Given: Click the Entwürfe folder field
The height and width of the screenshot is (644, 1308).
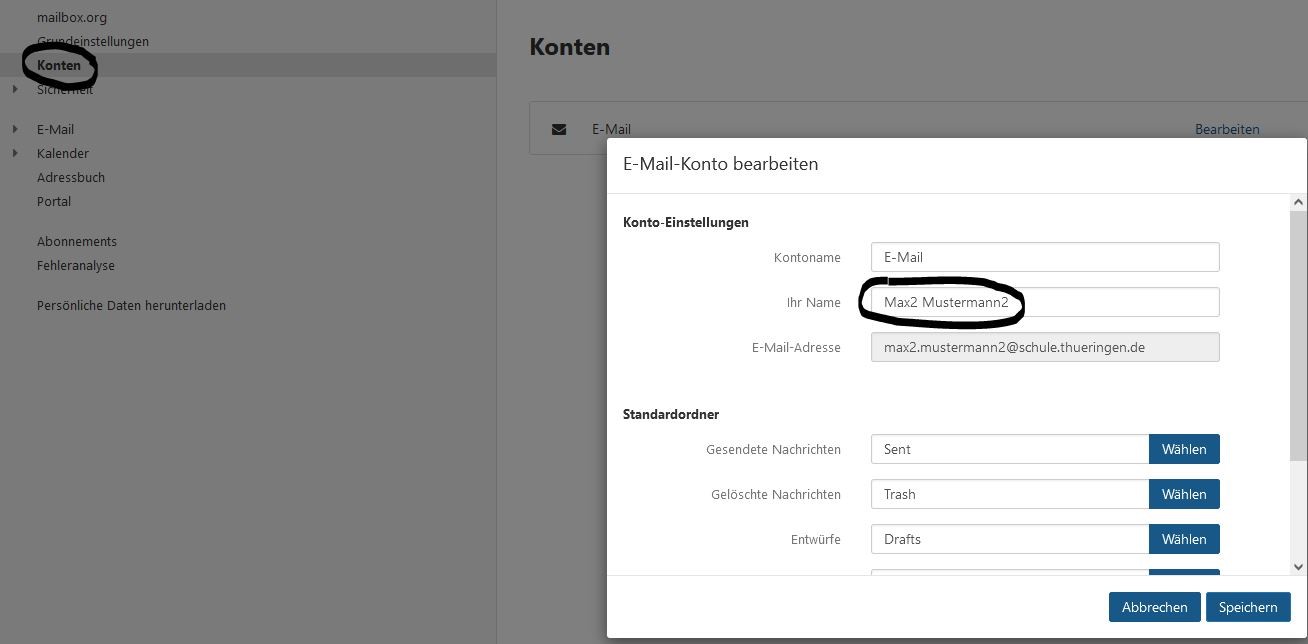Looking at the screenshot, I should (x=1010, y=539).
